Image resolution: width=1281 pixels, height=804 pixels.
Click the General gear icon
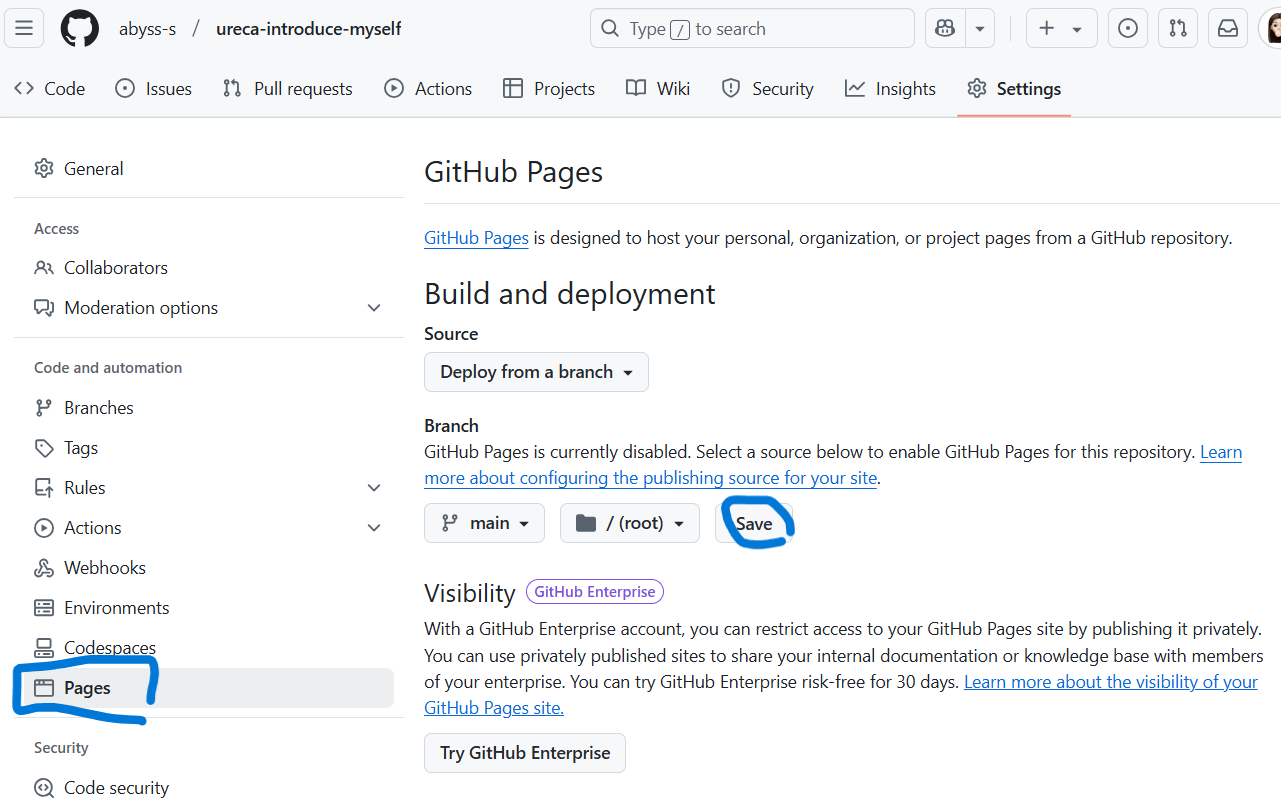point(43,169)
